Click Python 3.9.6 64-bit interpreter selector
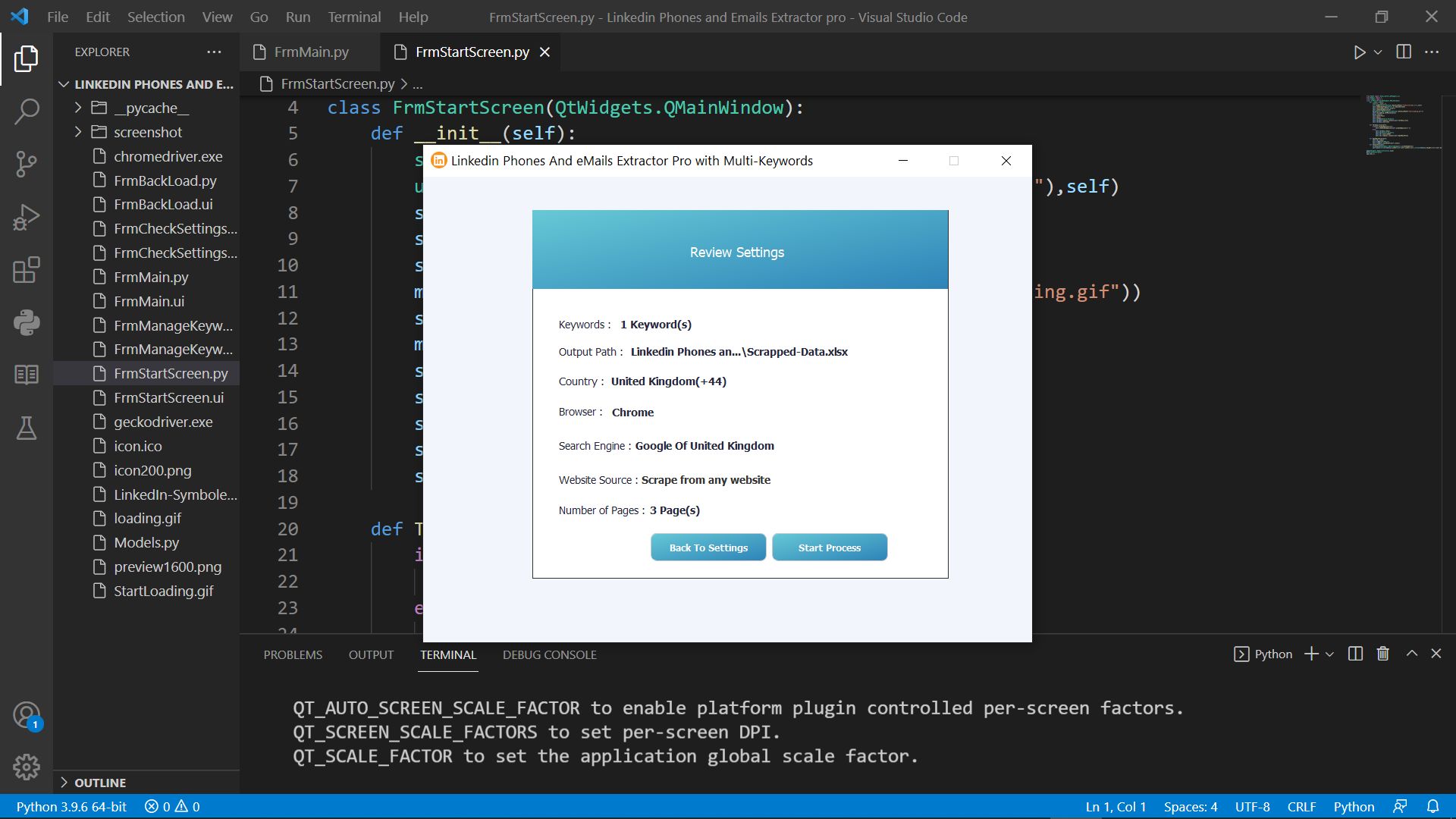The height and width of the screenshot is (819, 1456). [71, 807]
